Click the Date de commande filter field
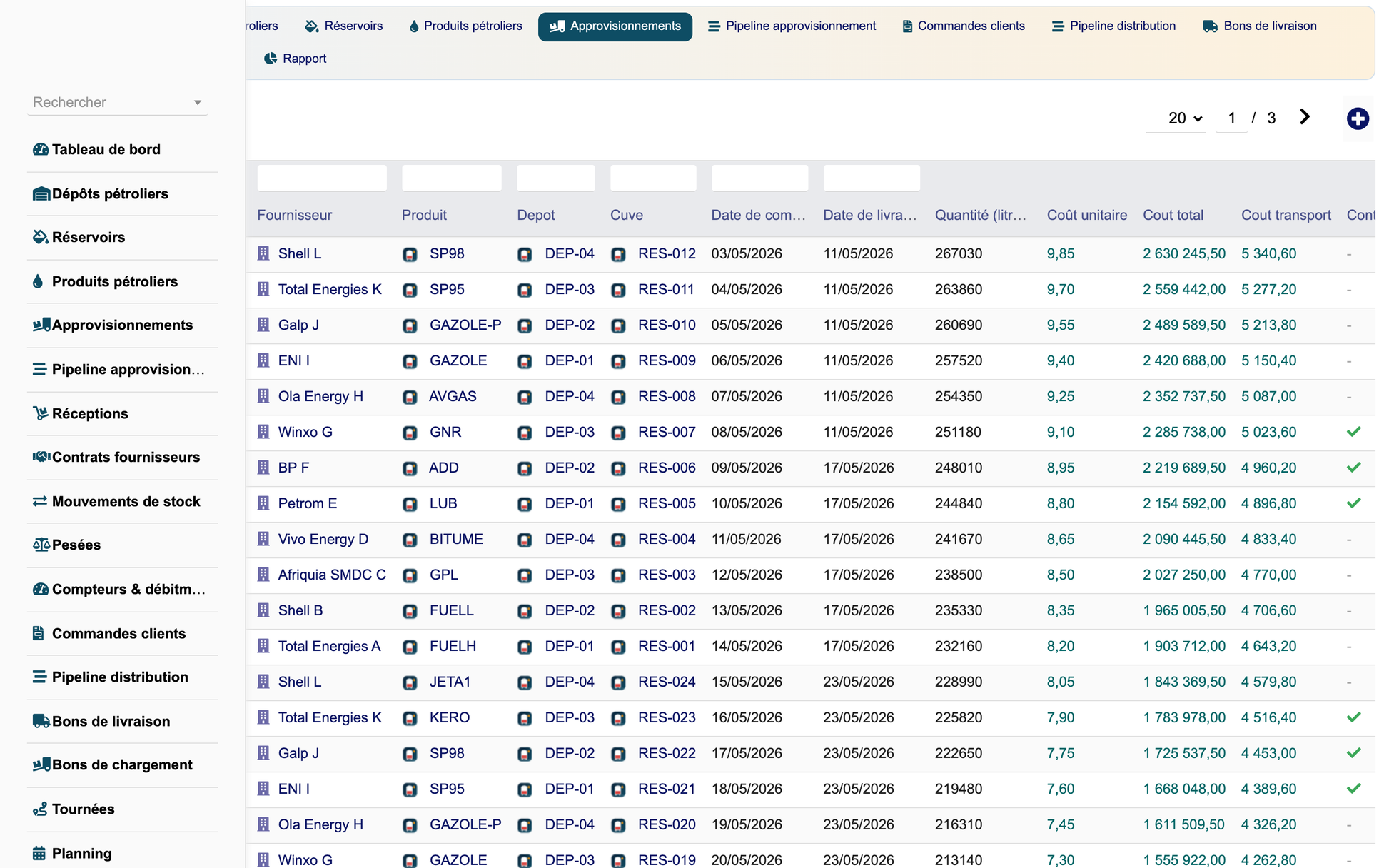The image size is (1389, 868). click(760, 178)
